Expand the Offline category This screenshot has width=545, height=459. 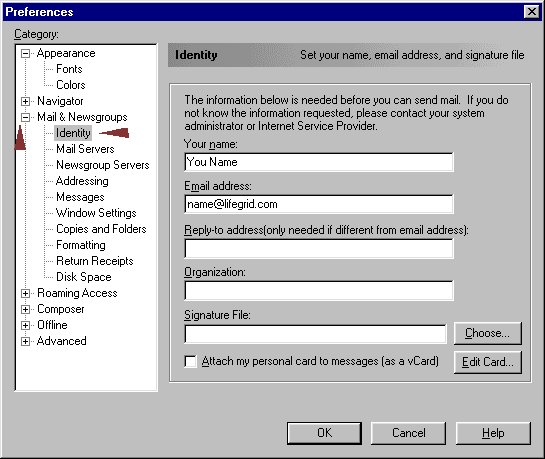25,325
